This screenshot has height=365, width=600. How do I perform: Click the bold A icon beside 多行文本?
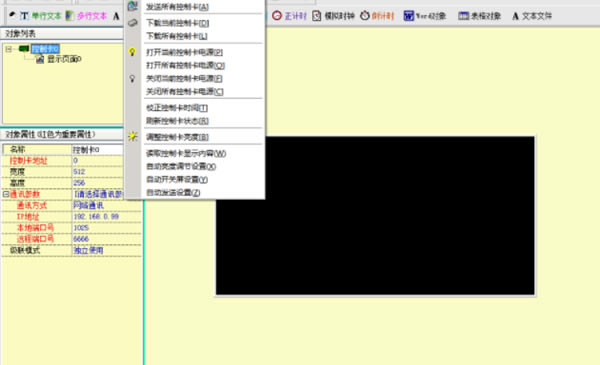(116, 16)
